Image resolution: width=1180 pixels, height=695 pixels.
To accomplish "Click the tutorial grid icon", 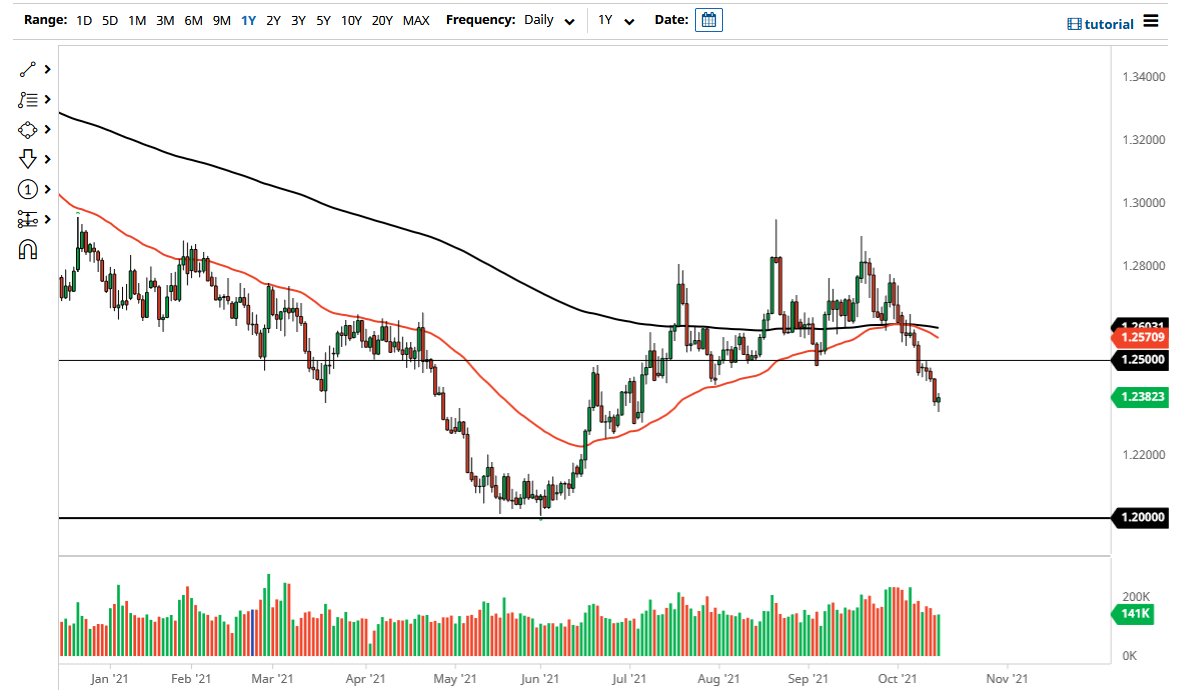I will 1077,23.
